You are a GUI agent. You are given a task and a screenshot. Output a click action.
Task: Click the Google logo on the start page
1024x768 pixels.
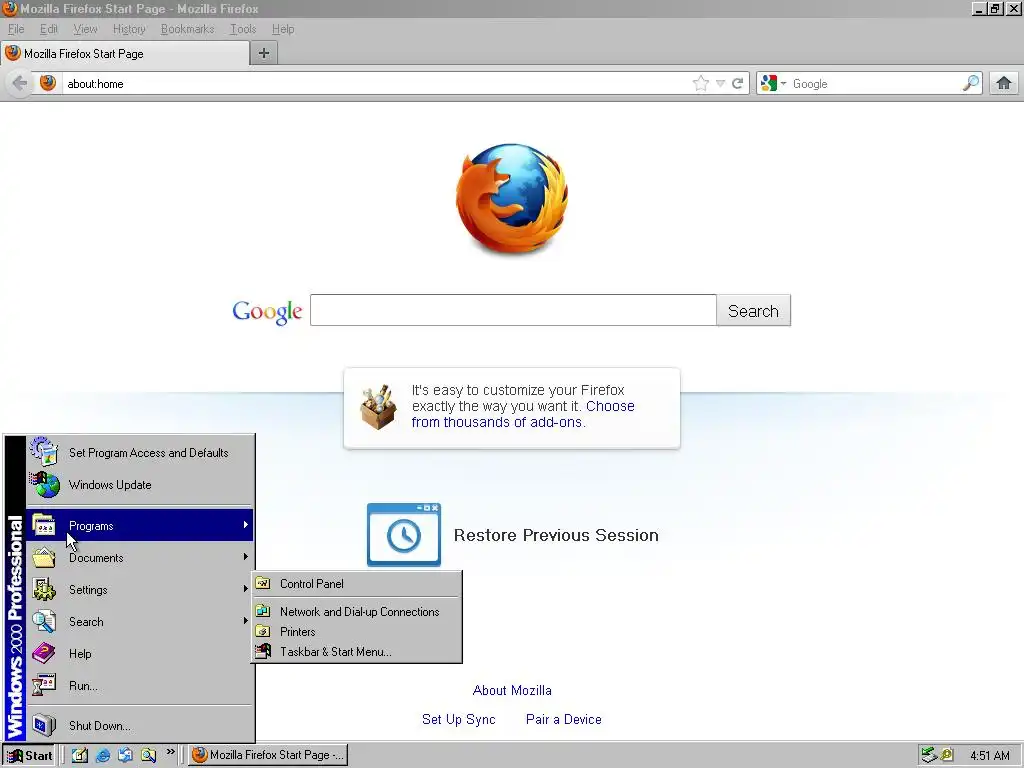(267, 312)
